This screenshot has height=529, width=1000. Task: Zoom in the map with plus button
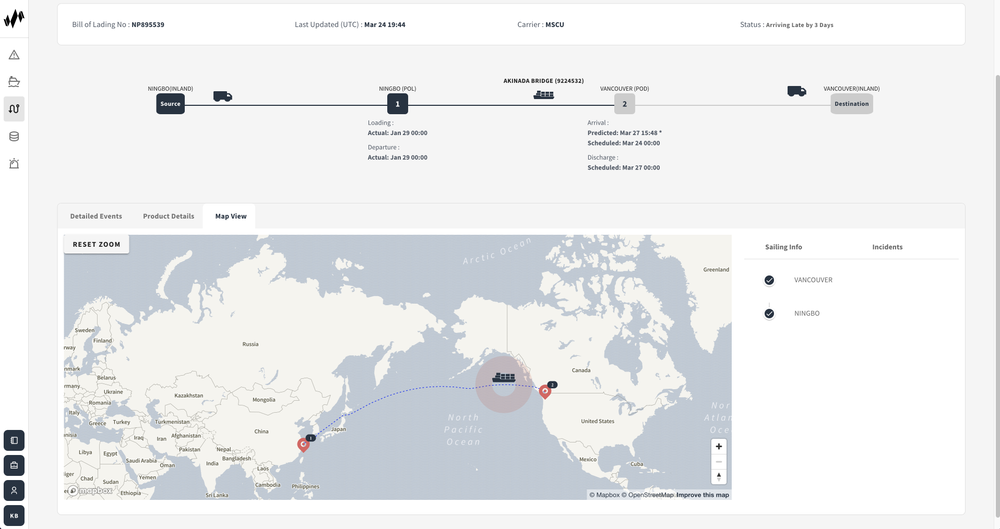[719, 447]
